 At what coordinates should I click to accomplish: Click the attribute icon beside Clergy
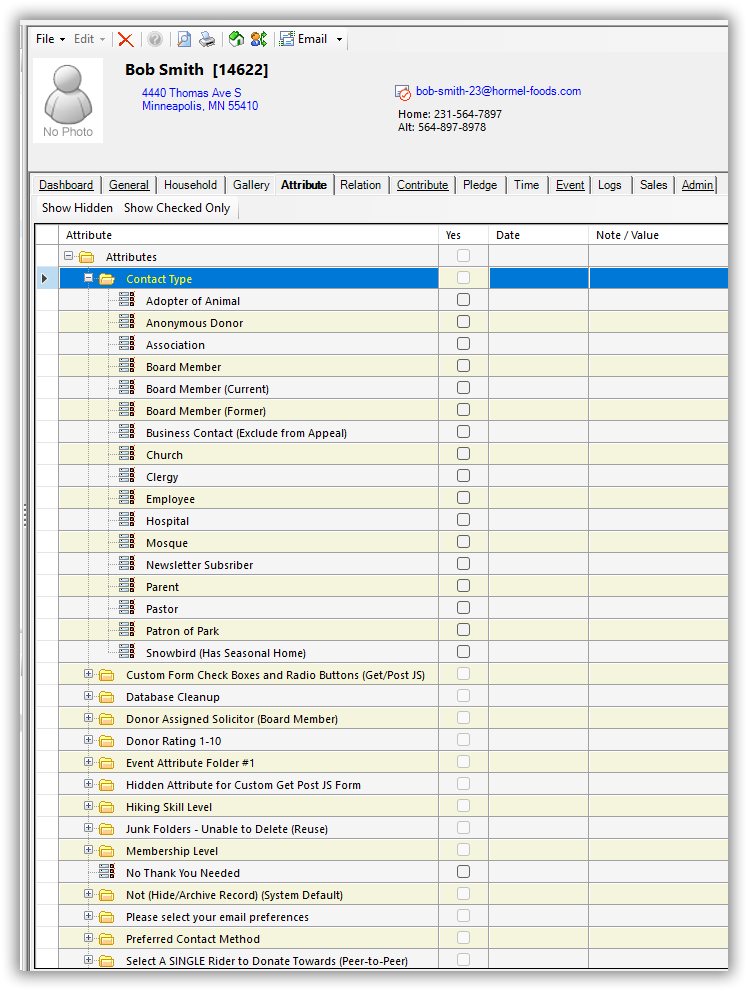127,477
